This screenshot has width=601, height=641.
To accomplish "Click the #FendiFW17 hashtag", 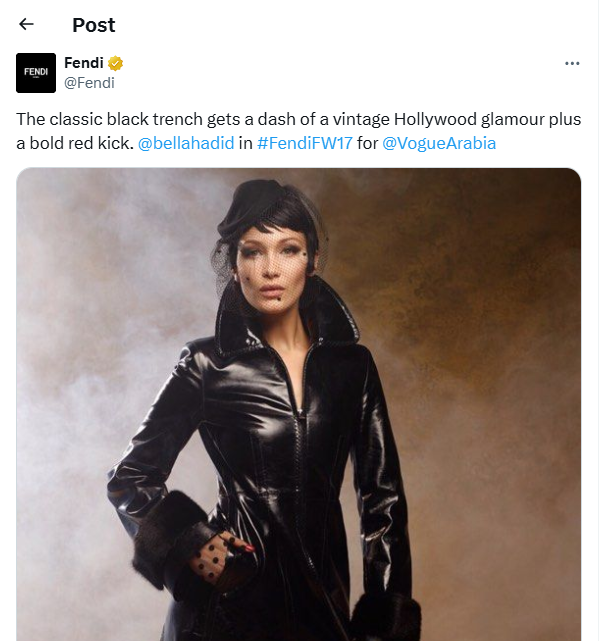I will pos(304,143).
